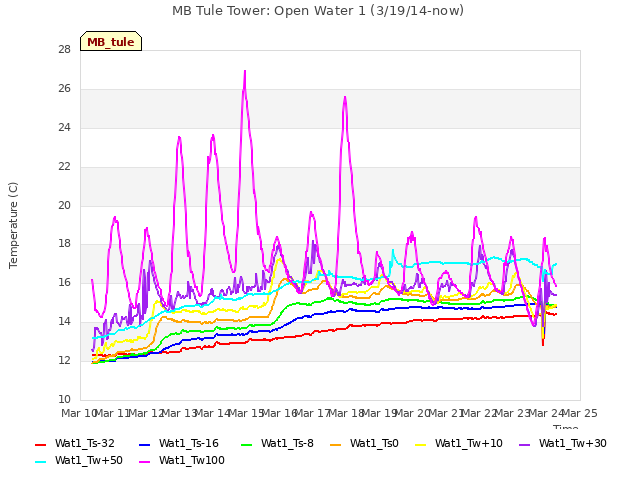Click the orange Wat1_Ts0 legend swatch
The image size is (640, 480).
[x=336, y=444]
